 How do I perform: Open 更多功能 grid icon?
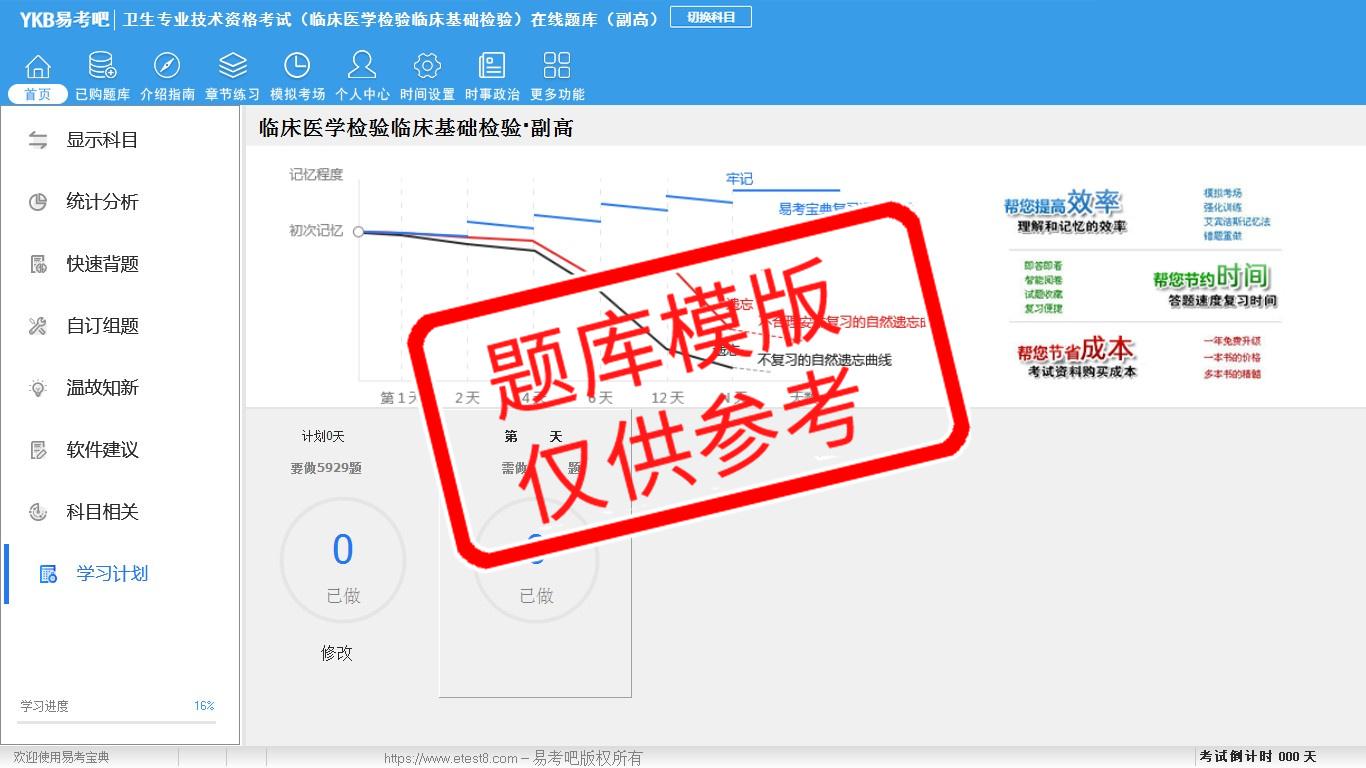[557, 67]
